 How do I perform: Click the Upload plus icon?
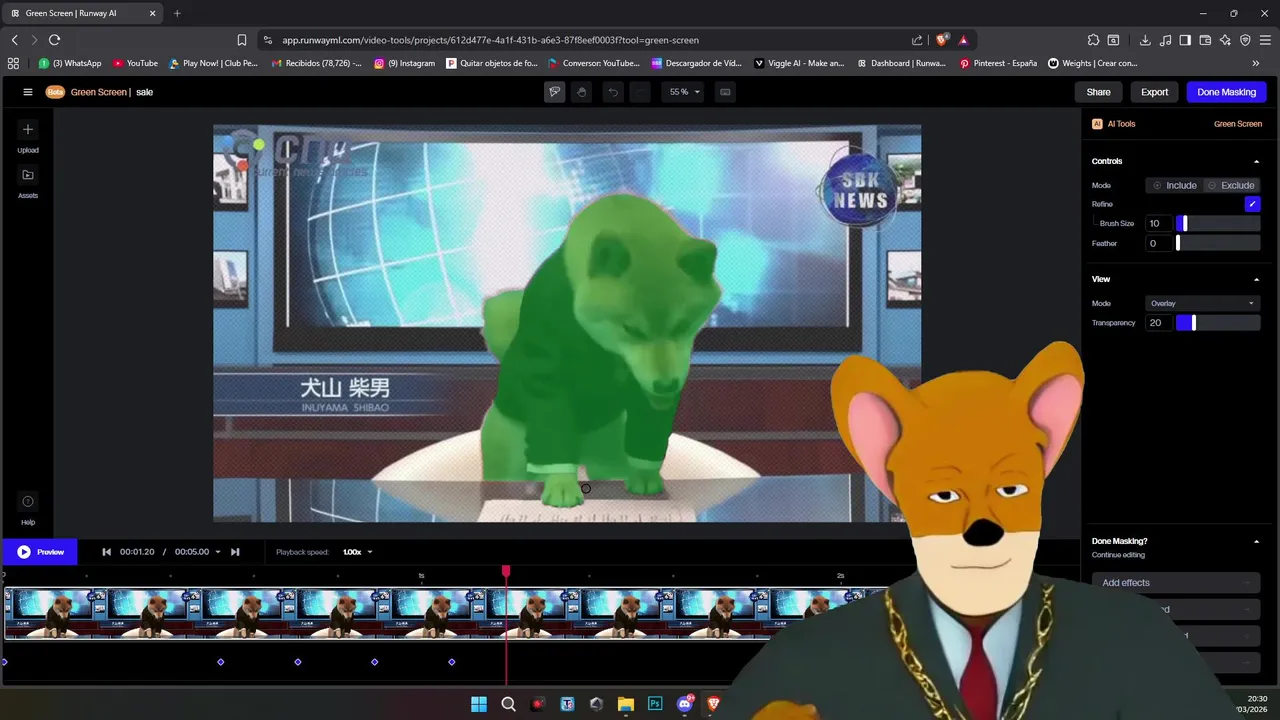tap(28, 129)
